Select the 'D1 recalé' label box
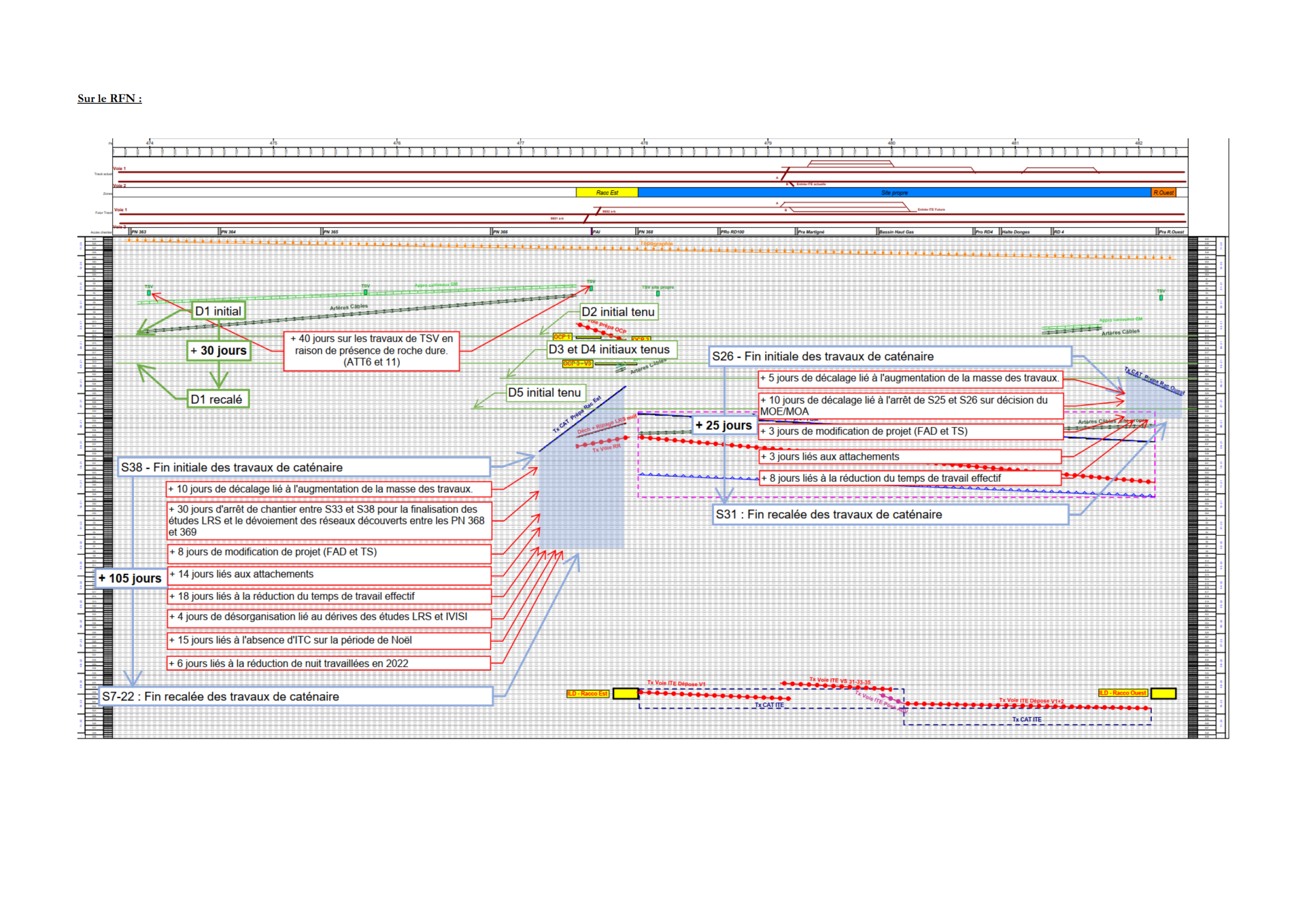Screen dimensions: 1307x924 pyautogui.click(x=218, y=399)
